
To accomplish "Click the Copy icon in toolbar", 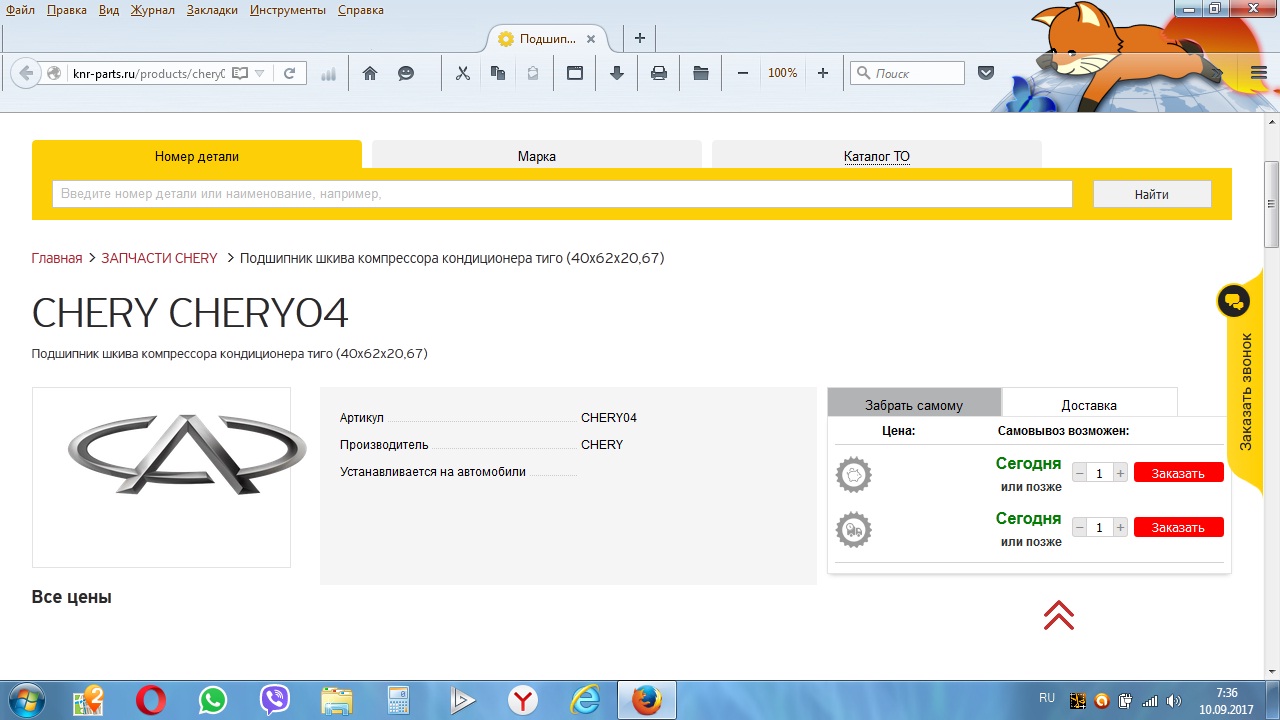I will click(498, 73).
